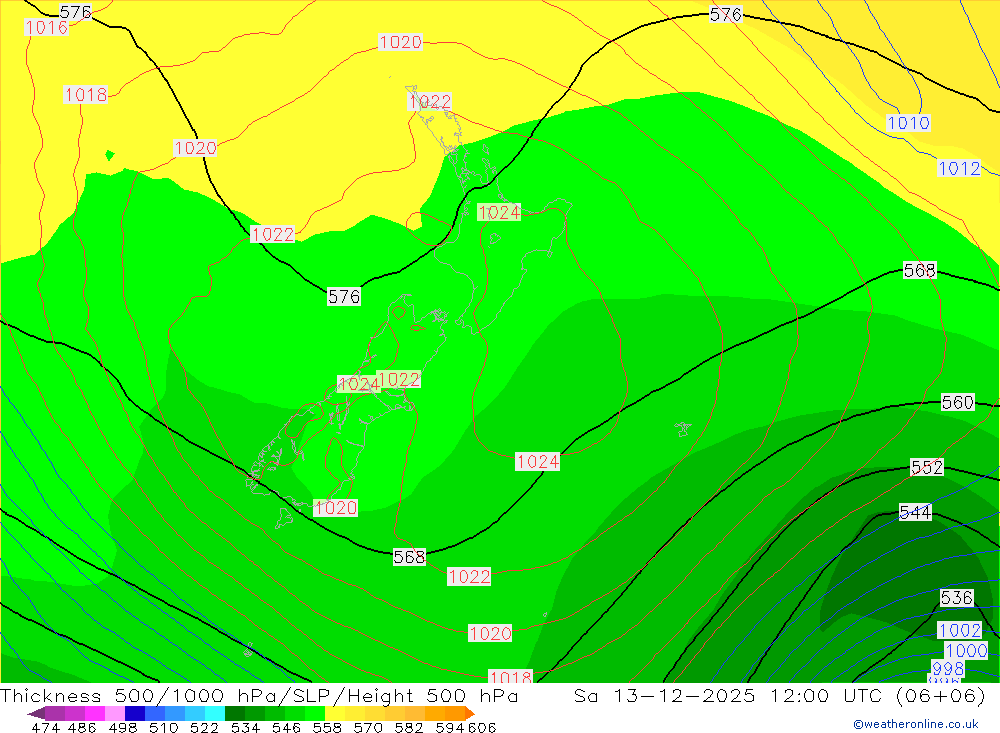Select the pink swatch in the legend bar

pos(115,713)
